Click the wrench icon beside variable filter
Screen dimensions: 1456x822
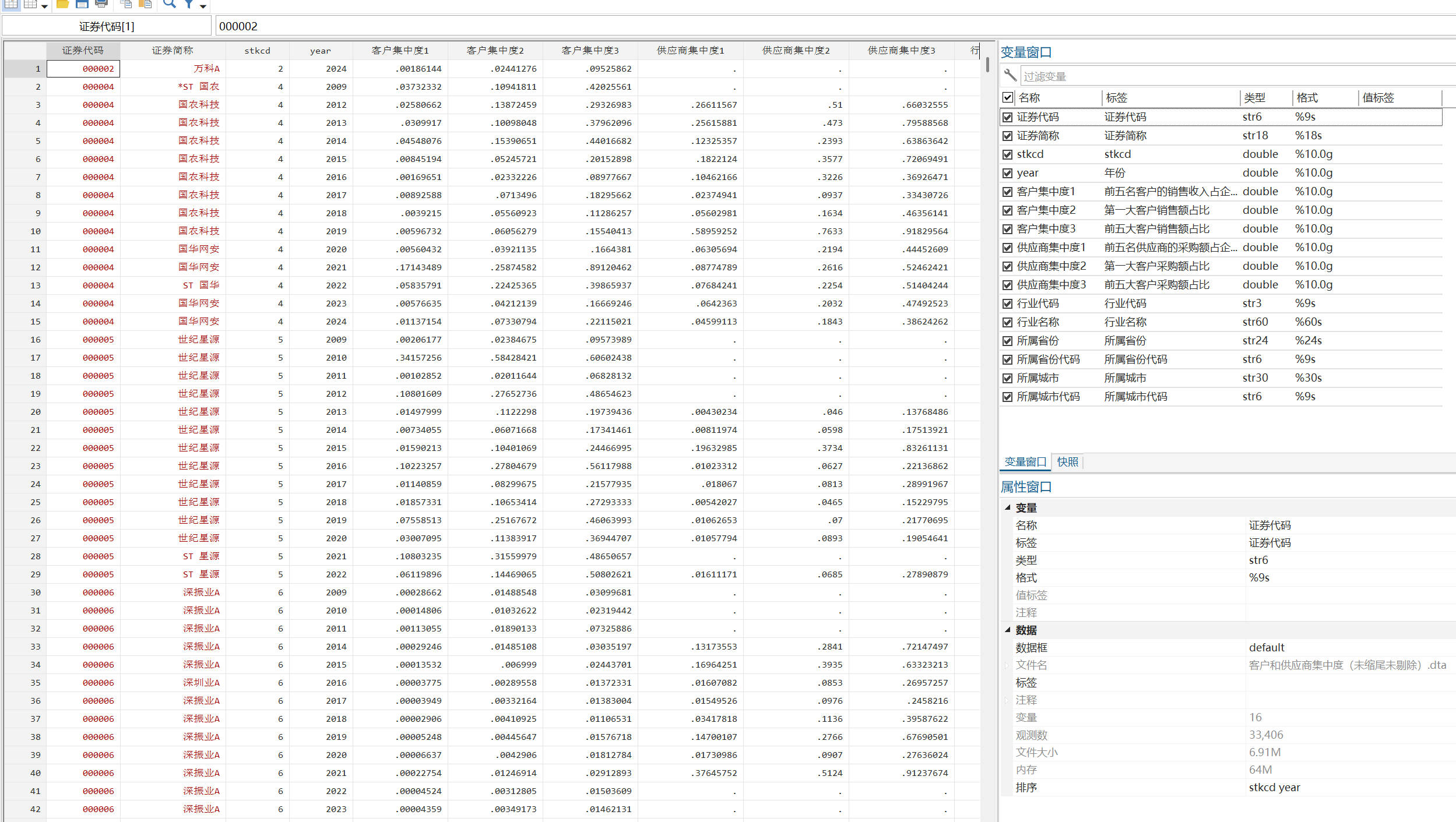click(x=1010, y=76)
